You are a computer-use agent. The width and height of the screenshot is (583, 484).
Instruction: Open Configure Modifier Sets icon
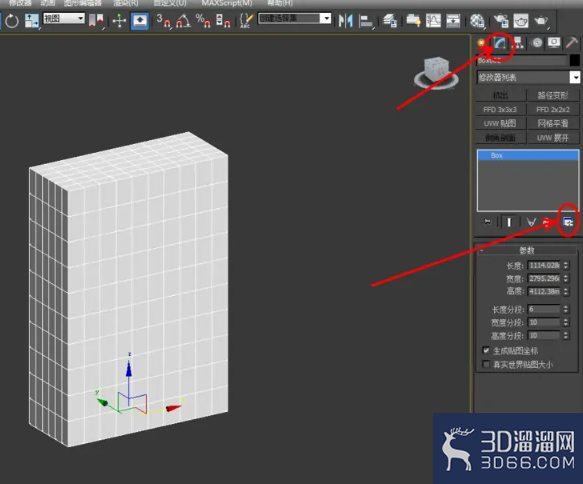point(568,222)
